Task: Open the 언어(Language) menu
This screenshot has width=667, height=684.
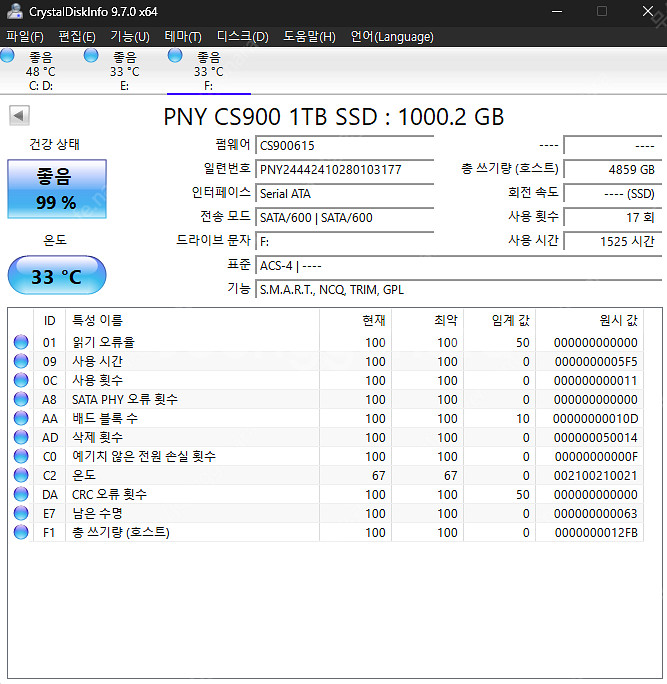Action: pyautogui.click(x=392, y=37)
